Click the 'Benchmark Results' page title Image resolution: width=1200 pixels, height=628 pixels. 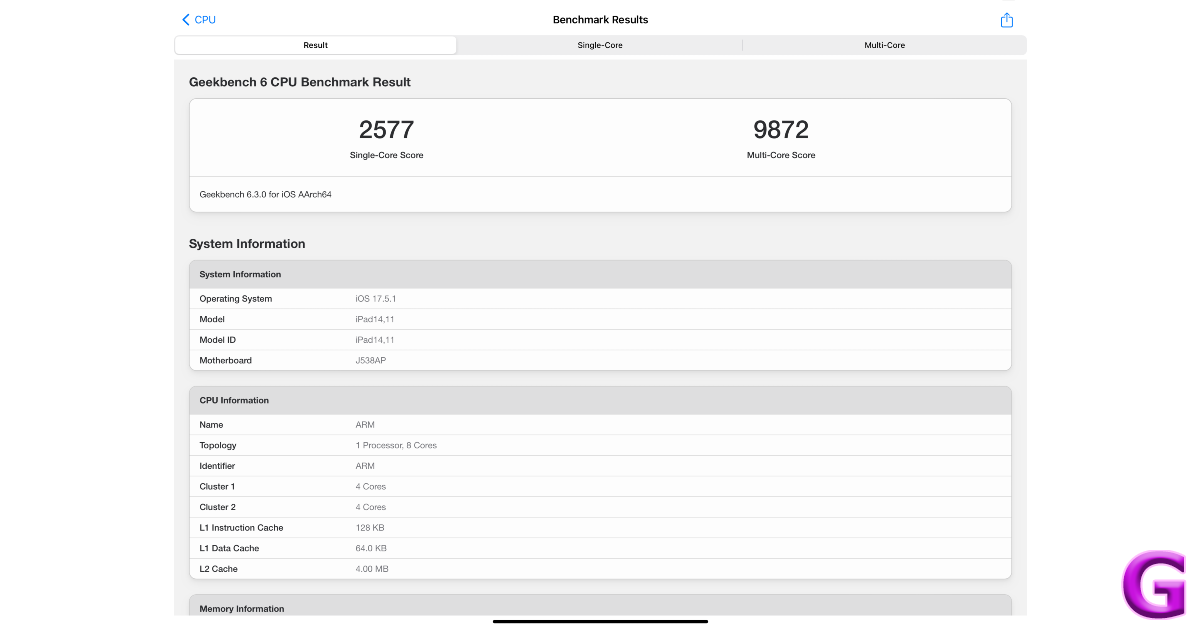[600, 20]
